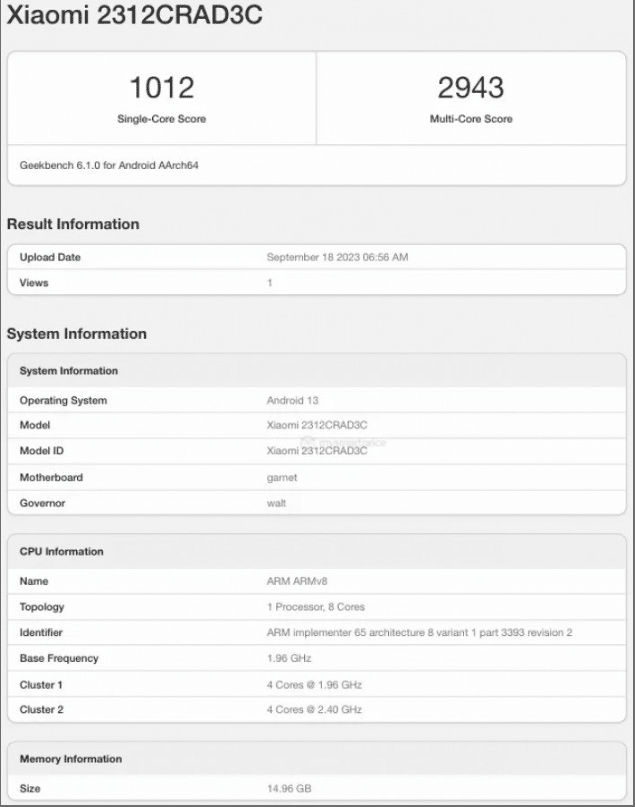
Task: Select the 2943 multi-core score value
Action: (471, 87)
